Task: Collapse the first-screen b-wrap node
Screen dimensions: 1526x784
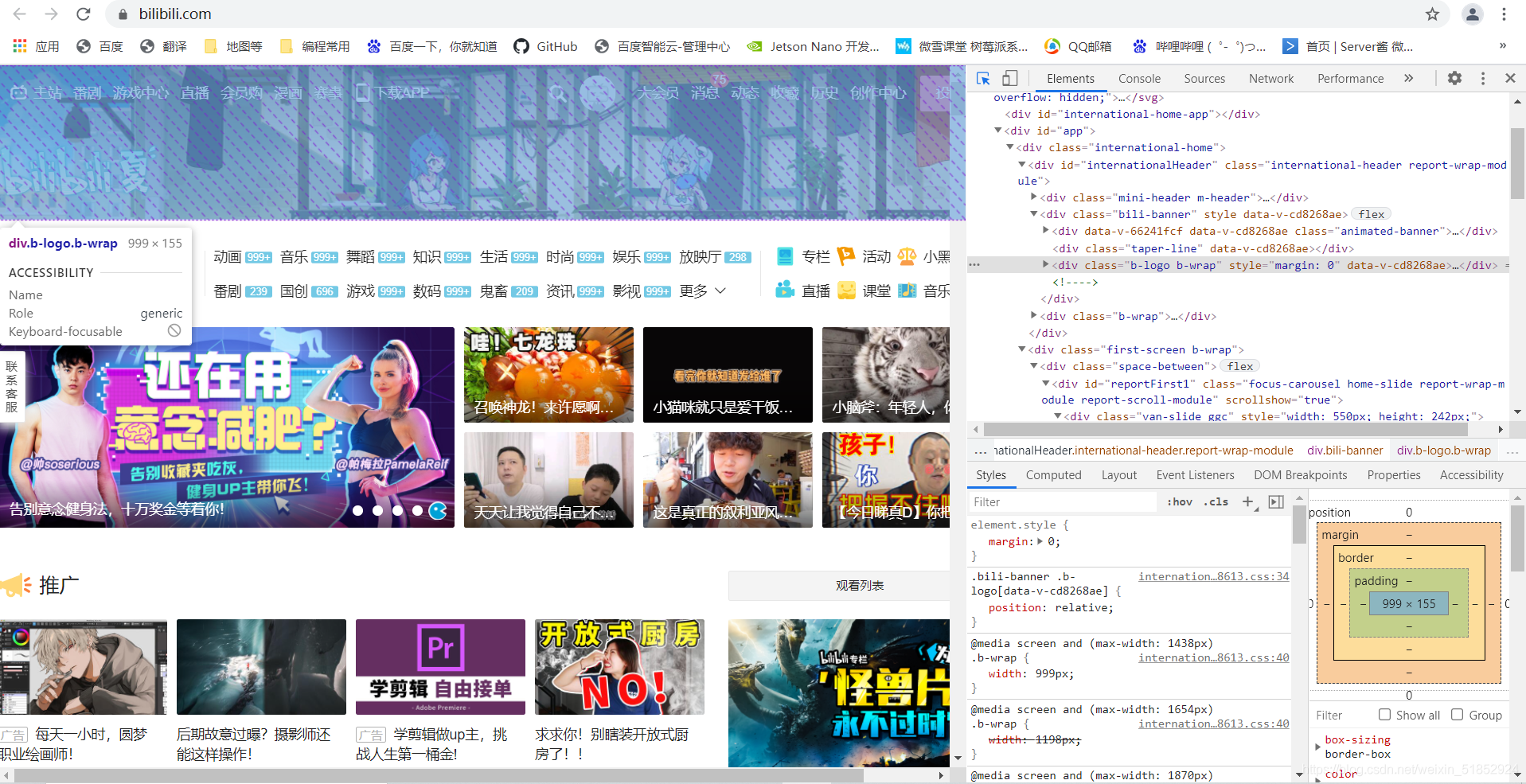Action: click(1022, 349)
